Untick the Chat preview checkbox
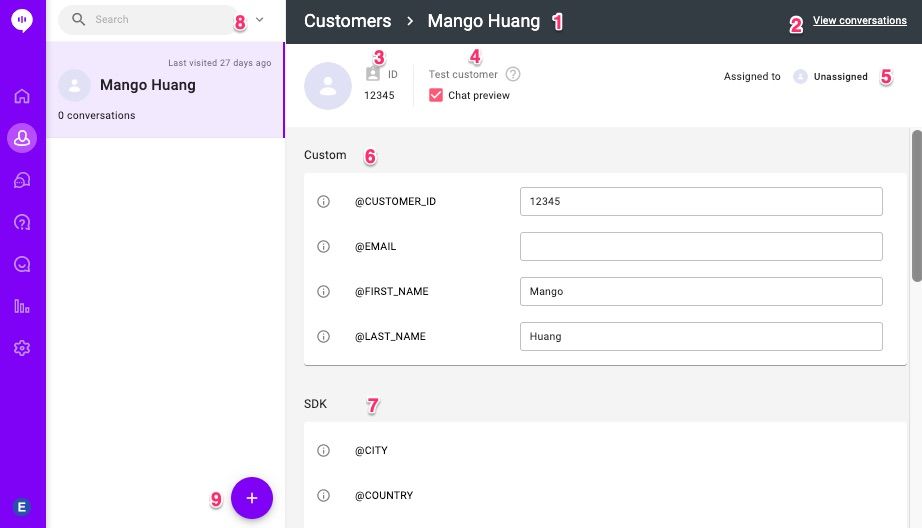The width and height of the screenshot is (922, 528). [x=436, y=95]
